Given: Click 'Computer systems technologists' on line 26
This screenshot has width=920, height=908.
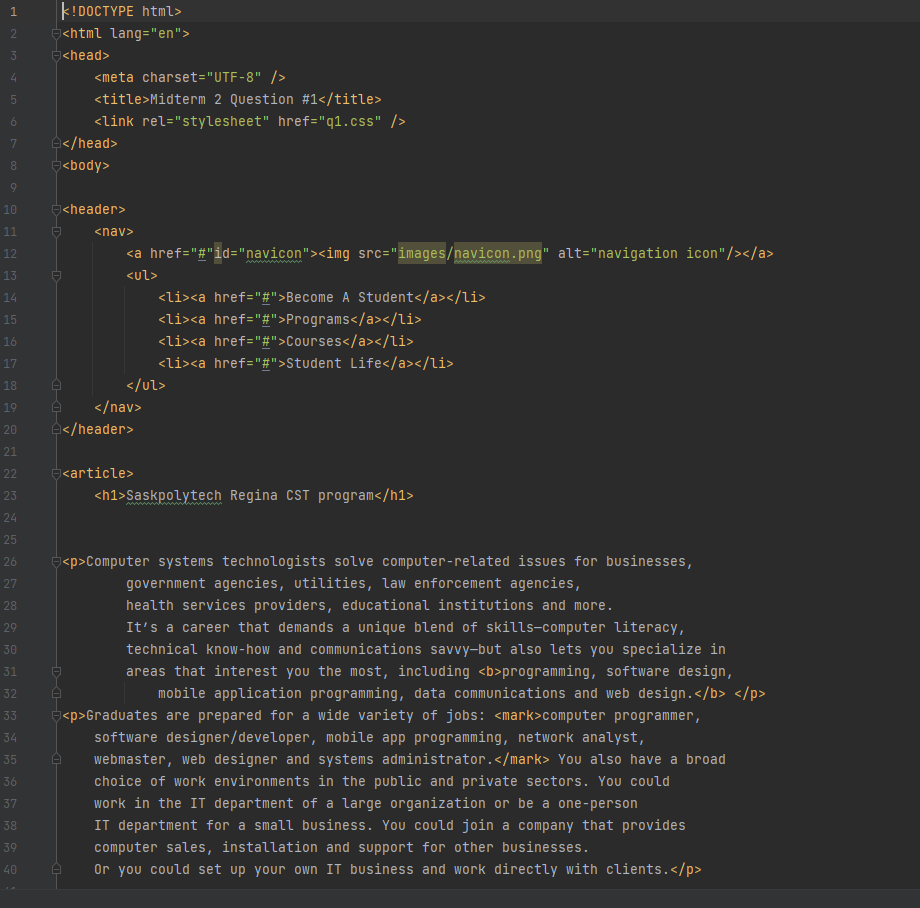Looking at the screenshot, I should [205, 562].
